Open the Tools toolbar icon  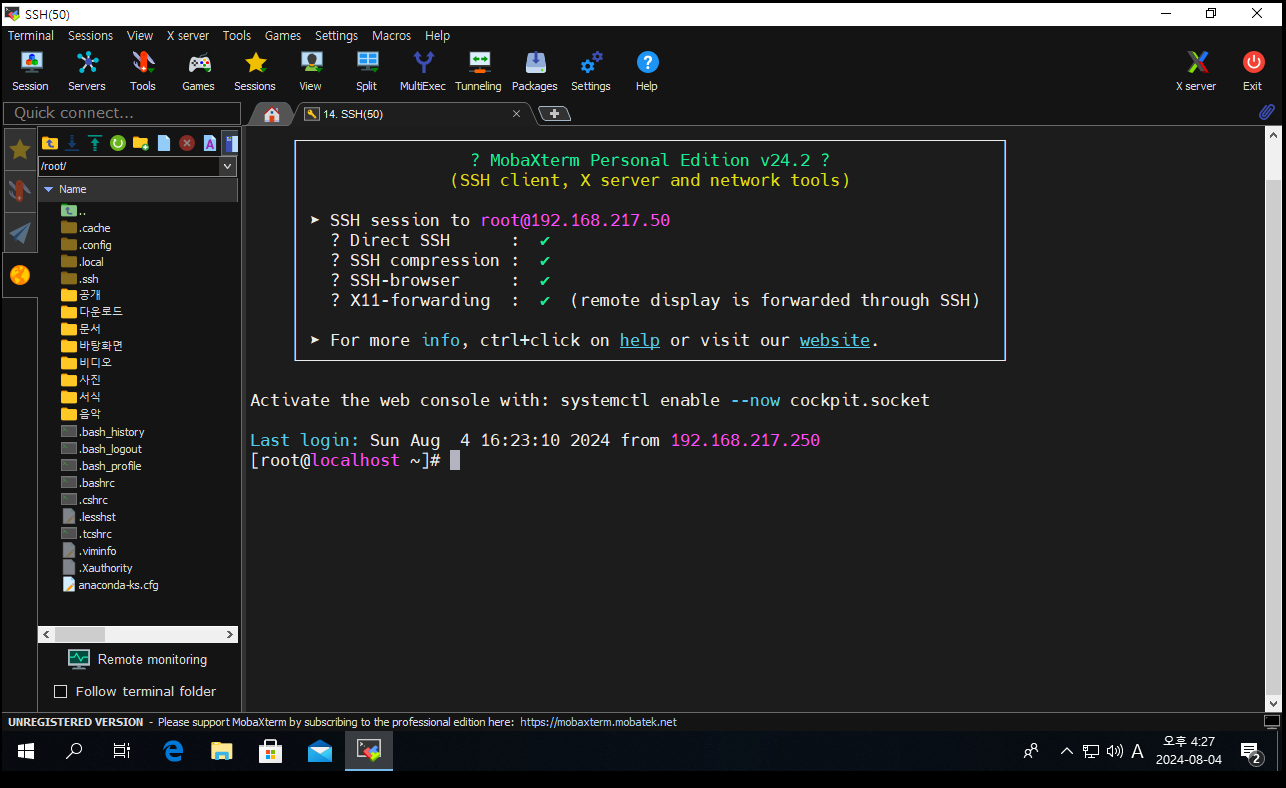(143, 70)
